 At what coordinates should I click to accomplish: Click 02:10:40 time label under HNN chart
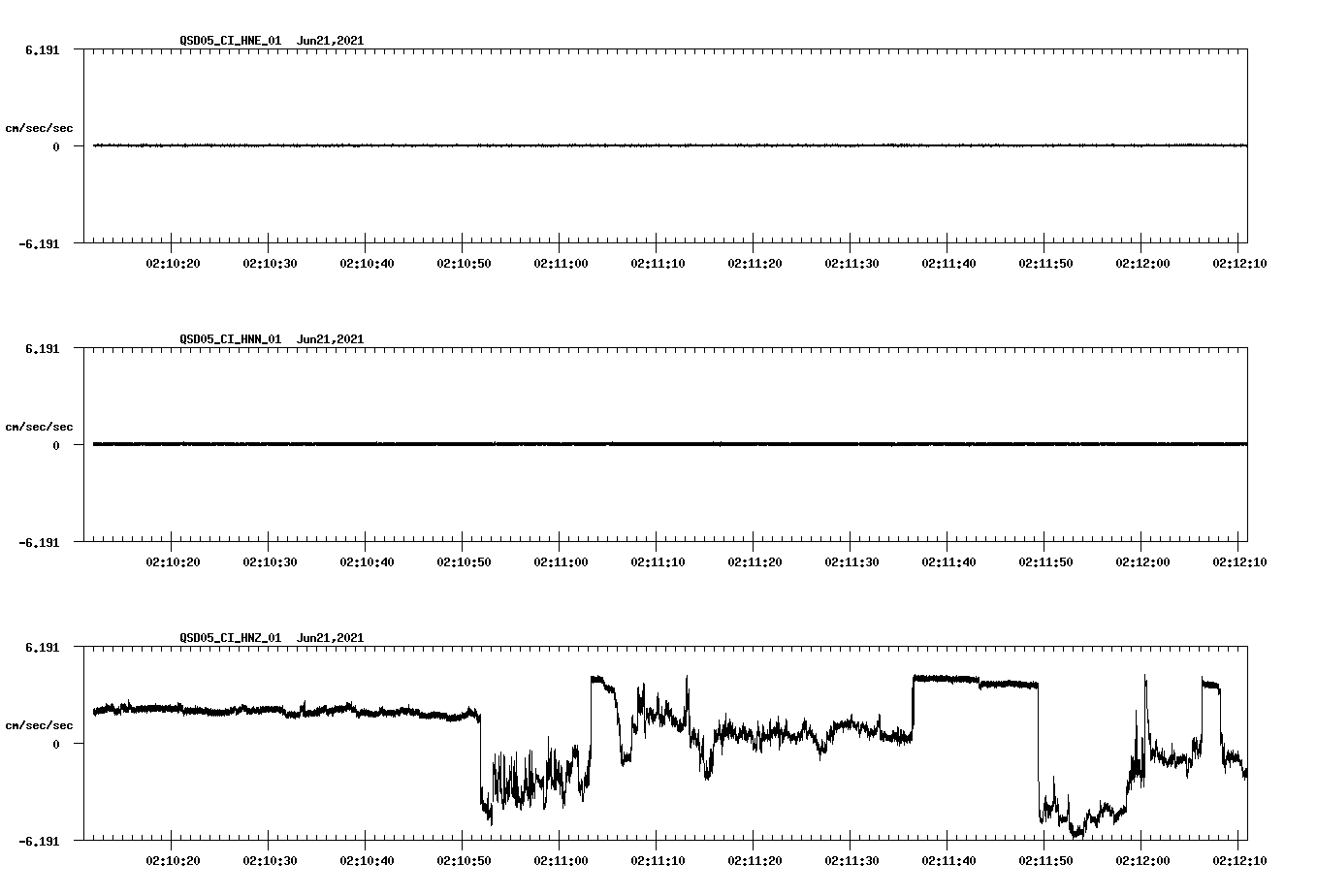(x=367, y=561)
